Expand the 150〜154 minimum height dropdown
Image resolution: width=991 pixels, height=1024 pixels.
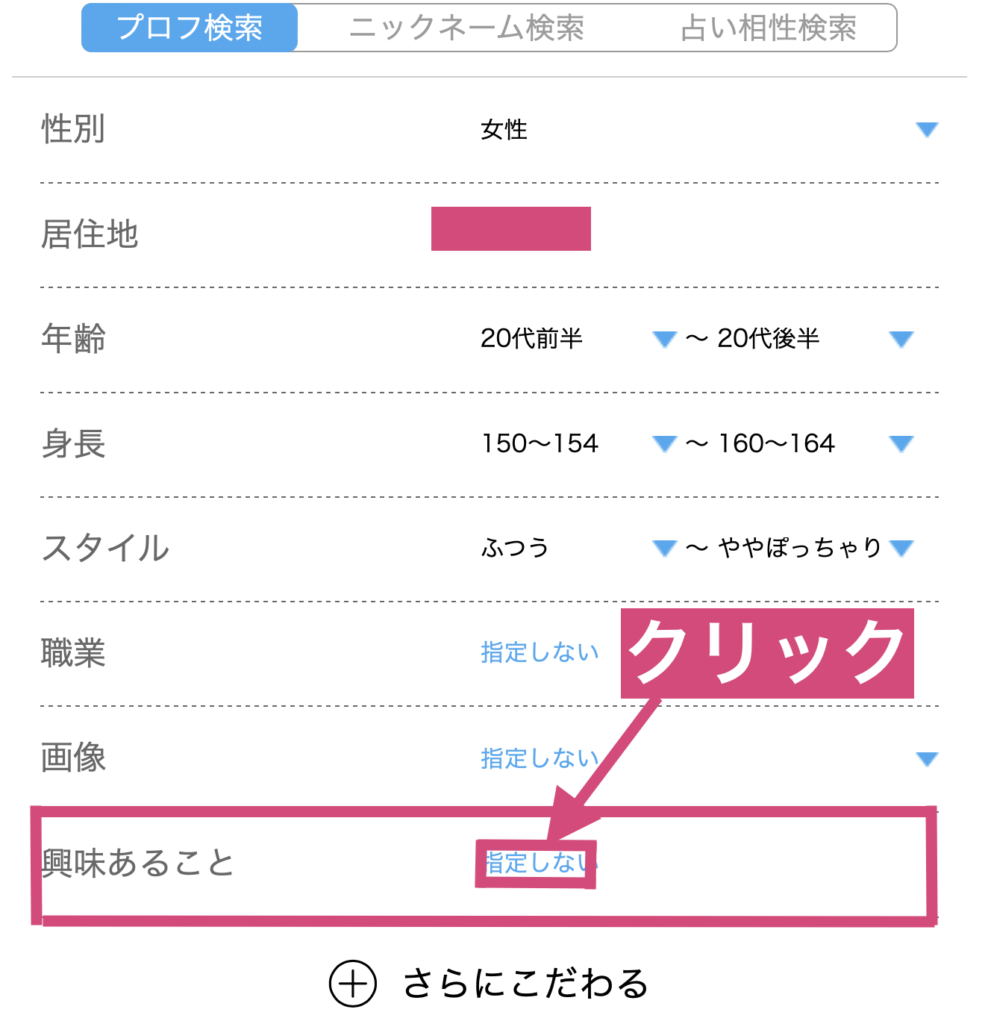664,443
